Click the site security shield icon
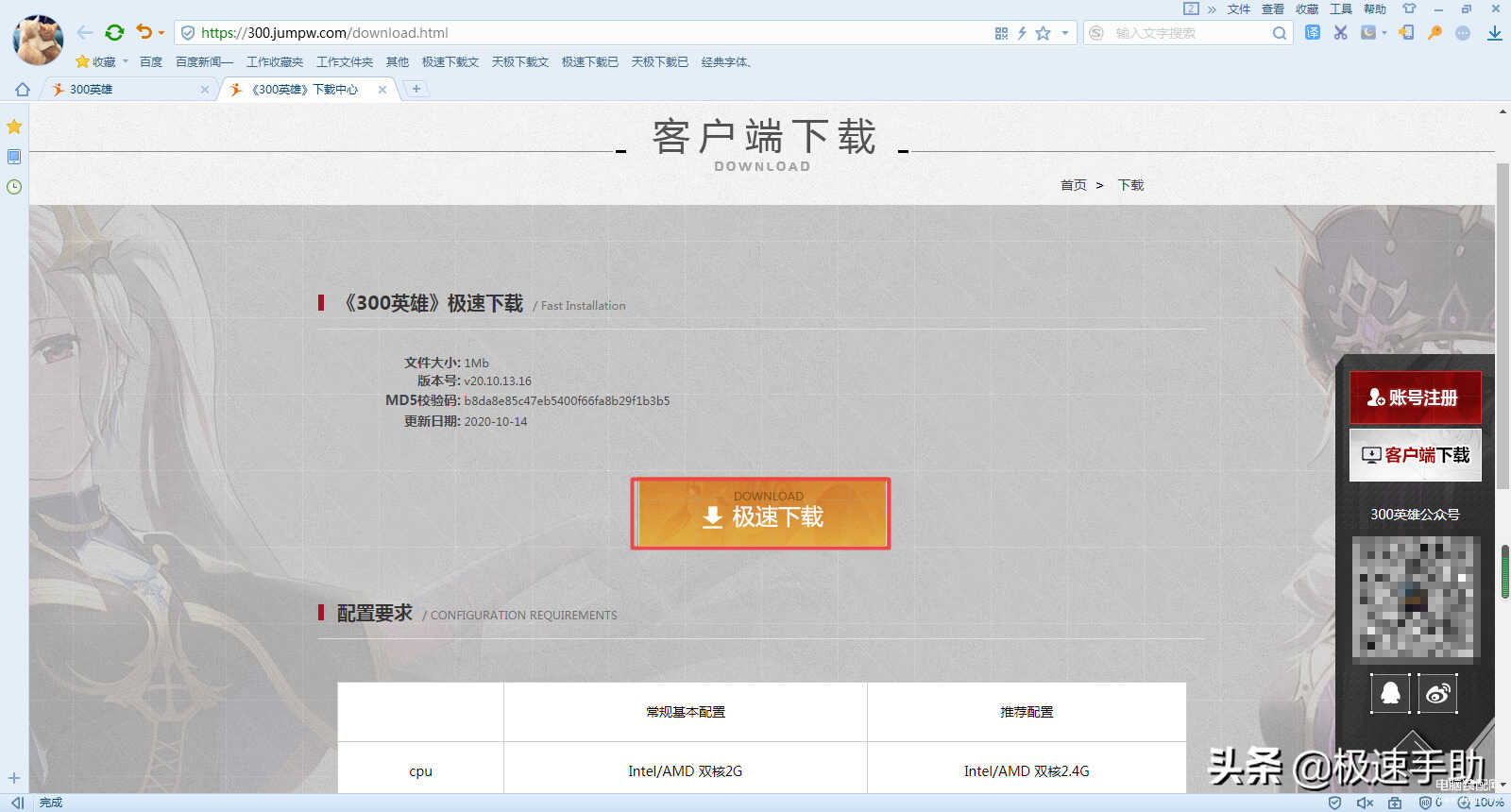 coord(188,33)
